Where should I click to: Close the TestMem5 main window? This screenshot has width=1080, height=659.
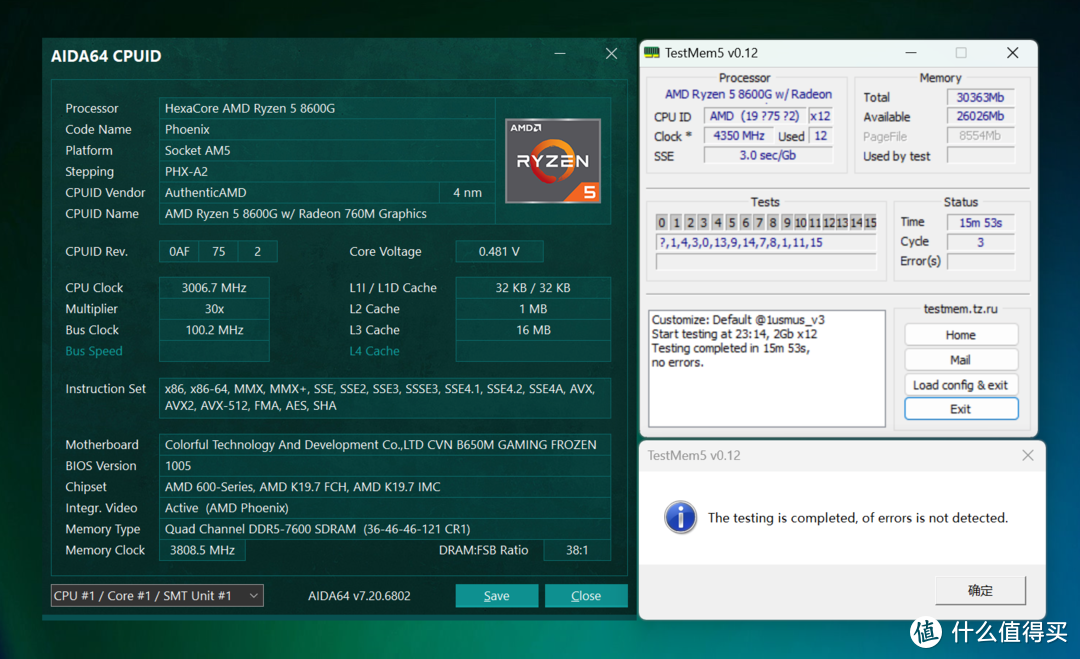pyautogui.click(x=1012, y=53)
